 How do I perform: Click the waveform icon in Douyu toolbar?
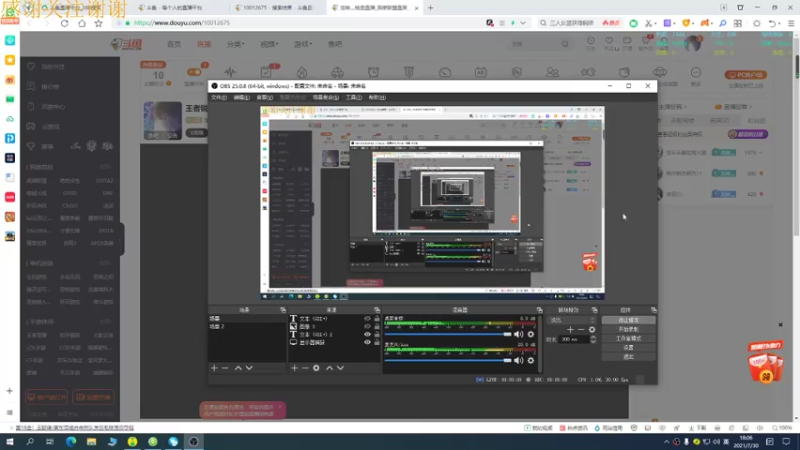[x=230, y=72]
